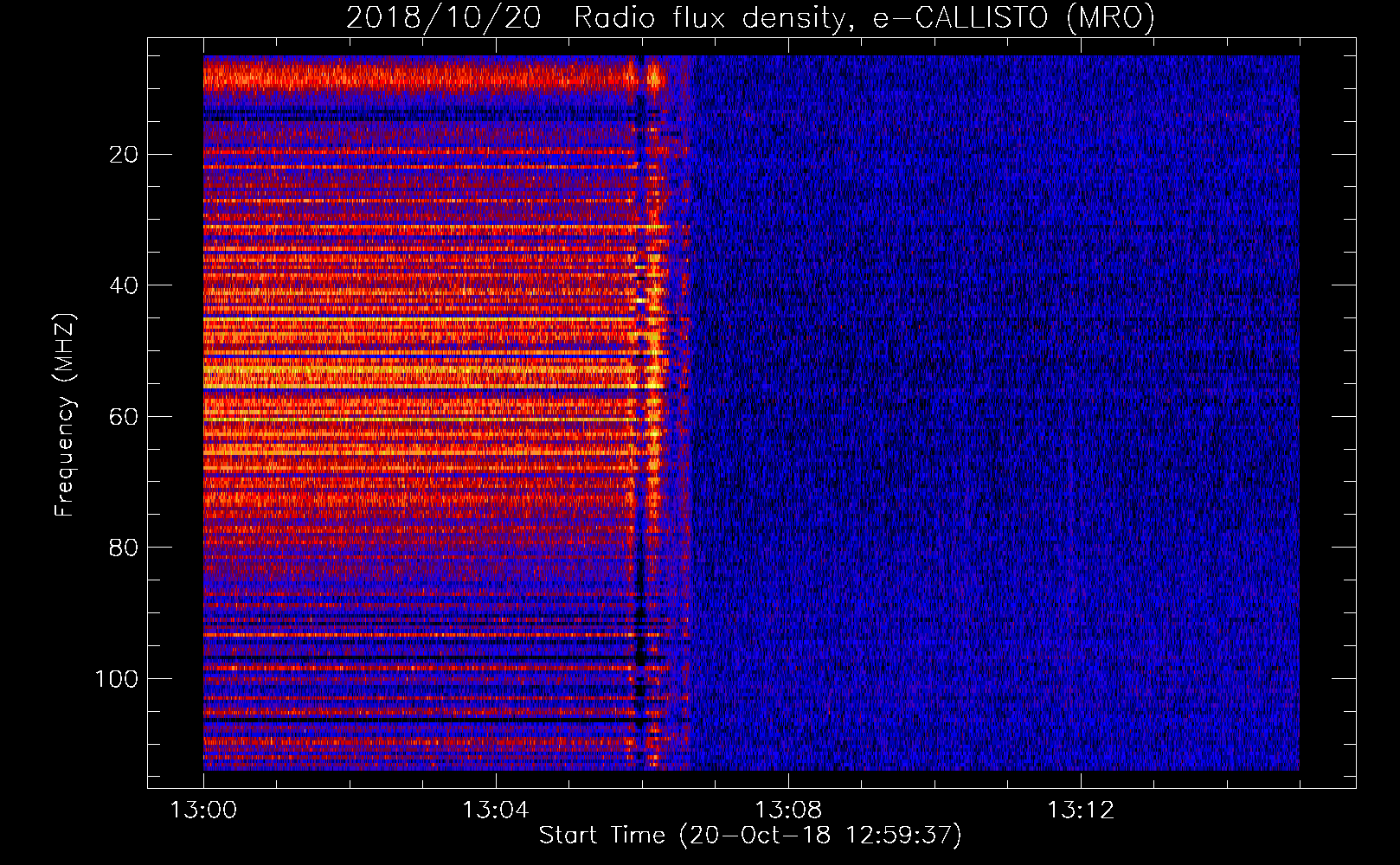Click the plot title '2018/10/20 Radio flux density, e-CALLISTO (MRO)'
1400x865 pixels.
(750, 17)
